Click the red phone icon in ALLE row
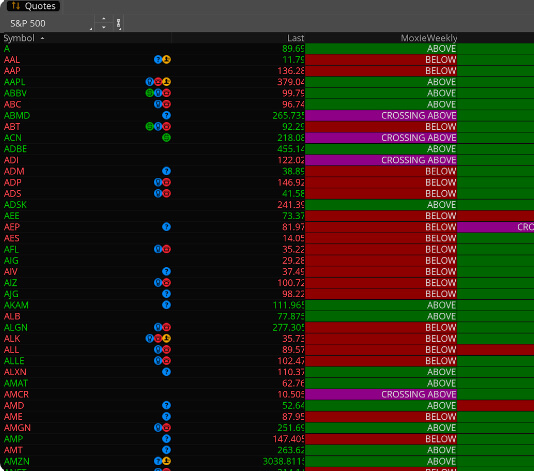This screenshot has width=534, height=471. [x=167, y=361]
